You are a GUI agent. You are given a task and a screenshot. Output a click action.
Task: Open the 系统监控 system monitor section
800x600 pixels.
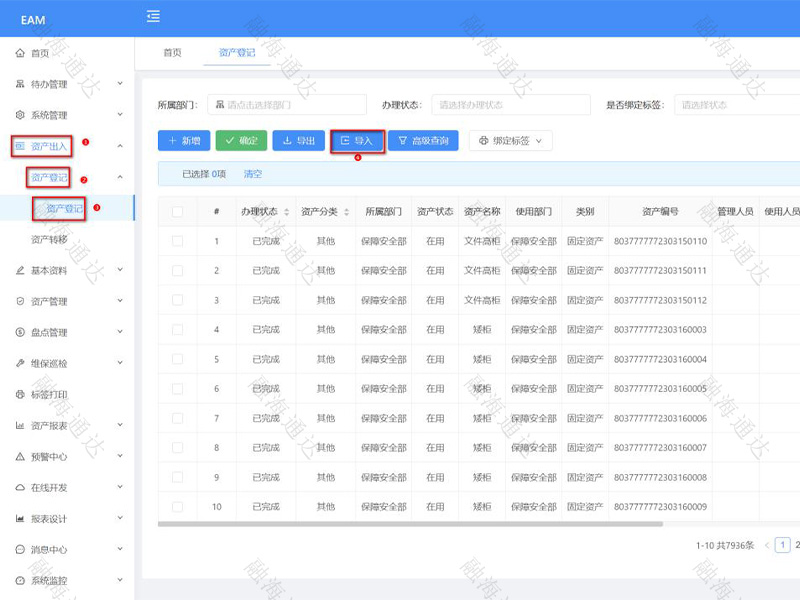click(50, 578)
